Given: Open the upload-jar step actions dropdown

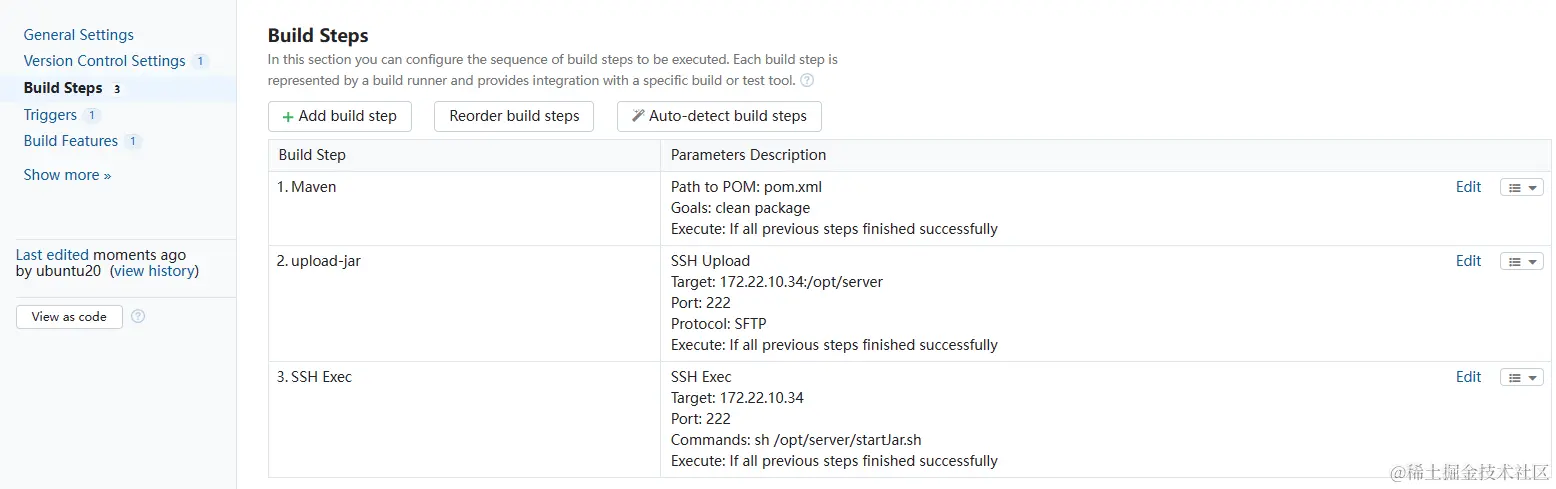Looking at the screenshot, I should [1521, 261].
